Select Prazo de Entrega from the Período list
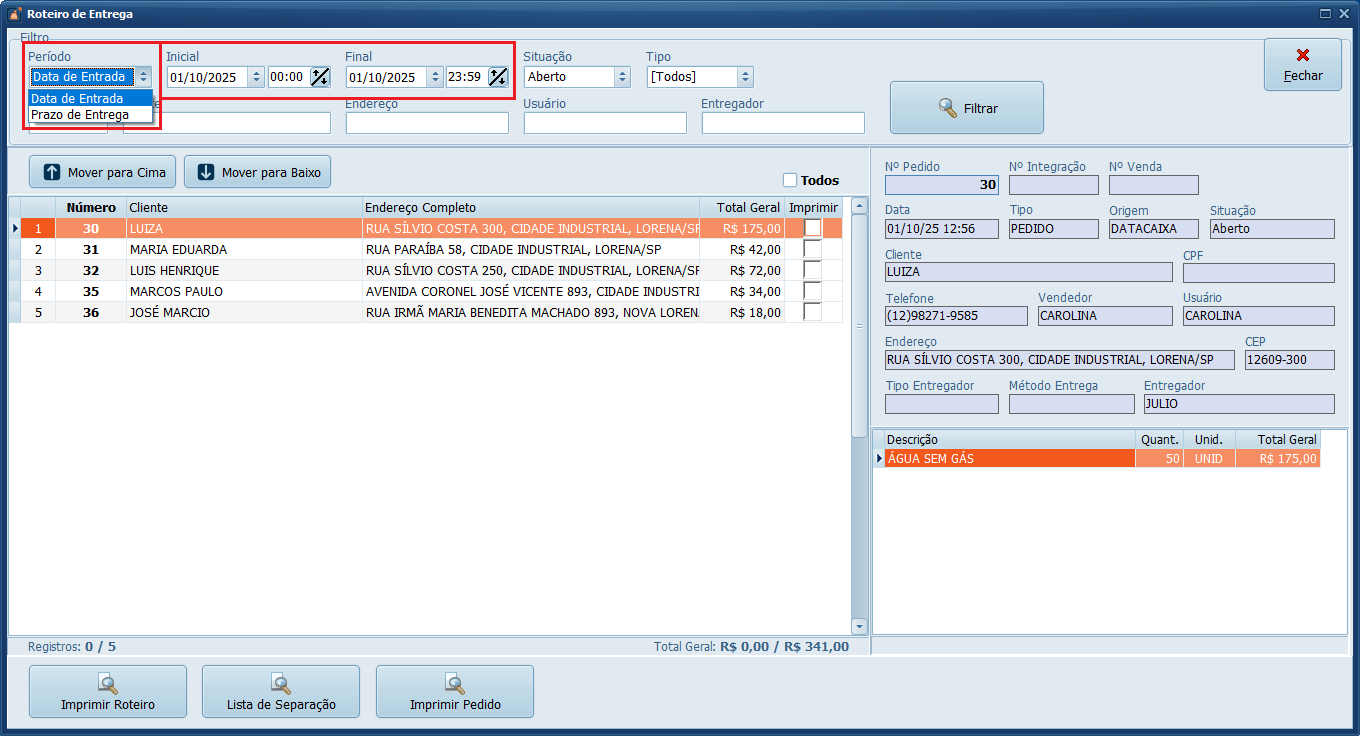1360x736 pixels. pos(80,115)
